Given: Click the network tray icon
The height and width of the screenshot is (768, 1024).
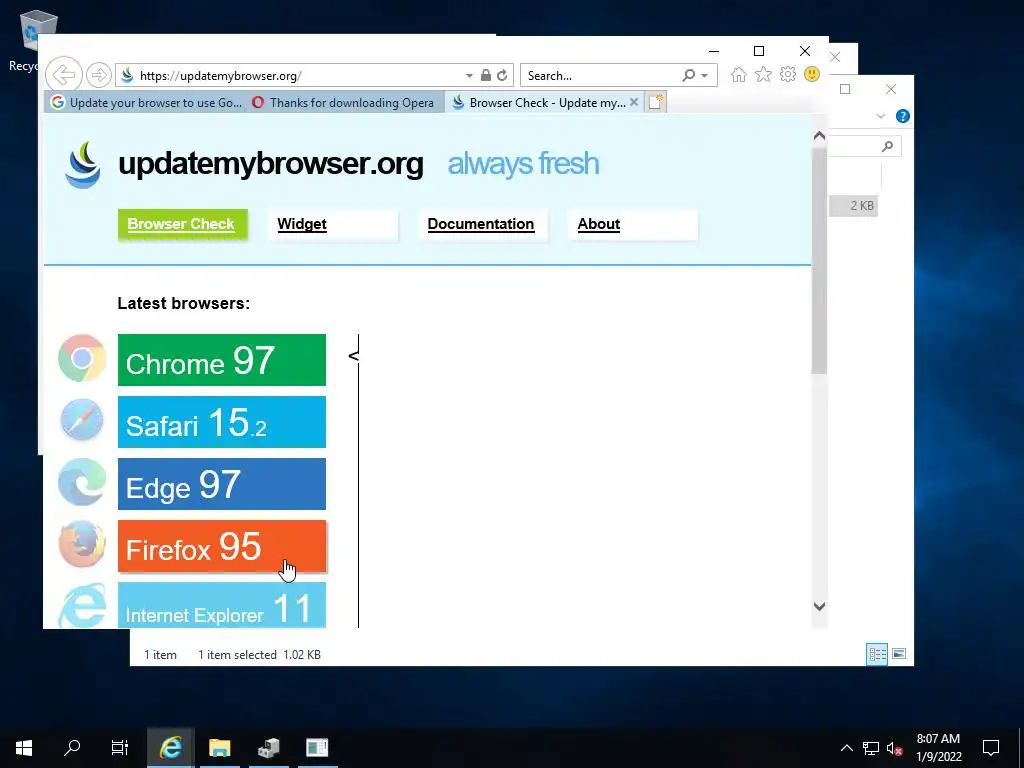Looking at the screenshot, I should 871,748.
